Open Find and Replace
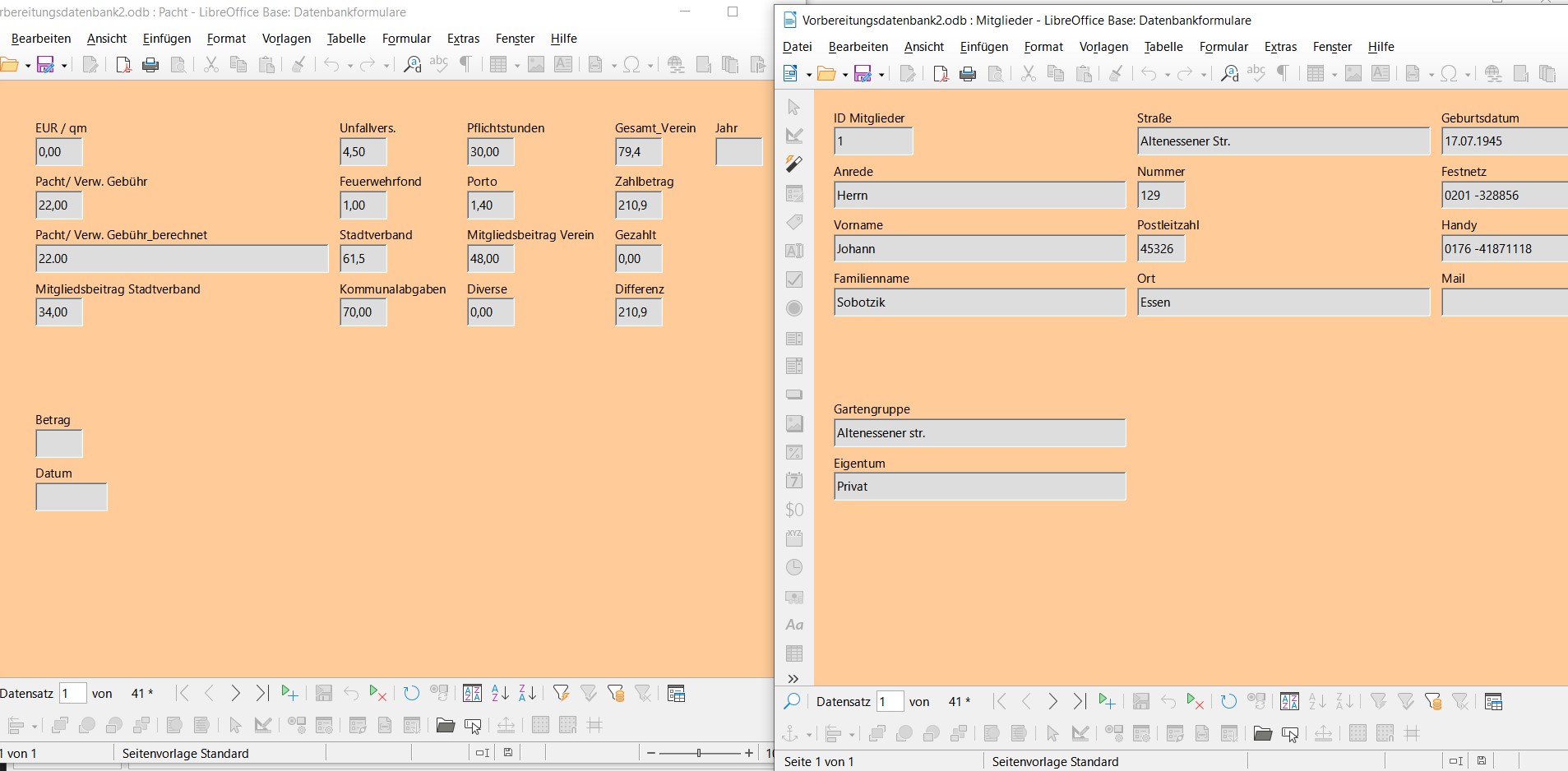 click(1228, 74)
